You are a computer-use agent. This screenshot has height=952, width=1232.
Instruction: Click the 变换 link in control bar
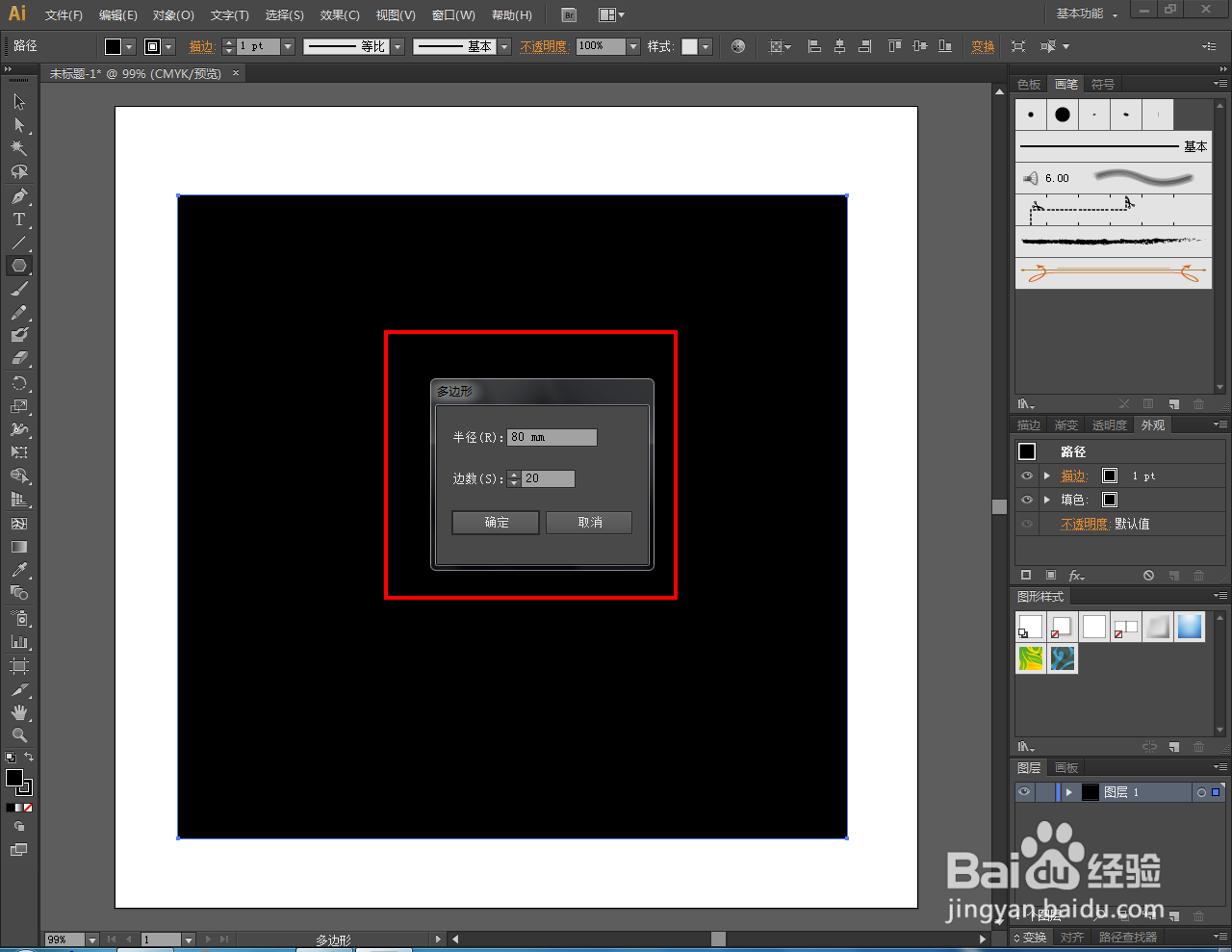[x=983, y=46]
